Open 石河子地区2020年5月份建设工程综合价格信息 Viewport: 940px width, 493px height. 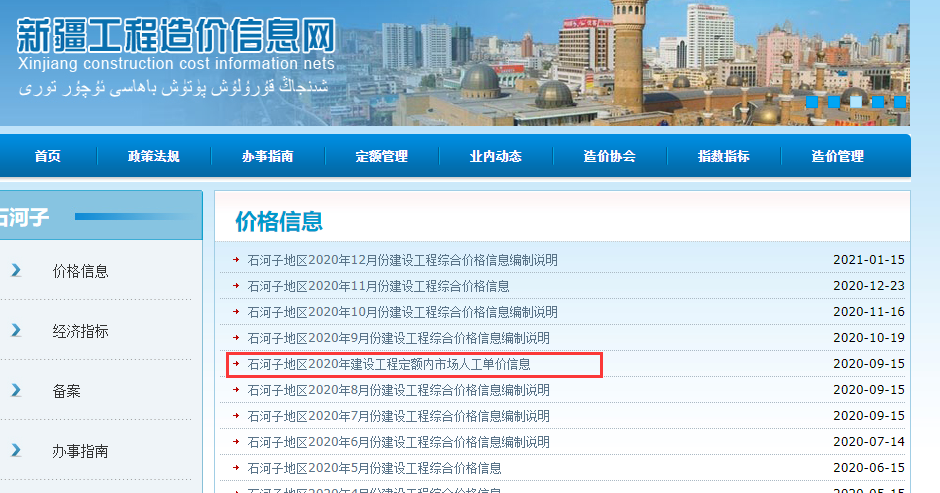point(375,468)
